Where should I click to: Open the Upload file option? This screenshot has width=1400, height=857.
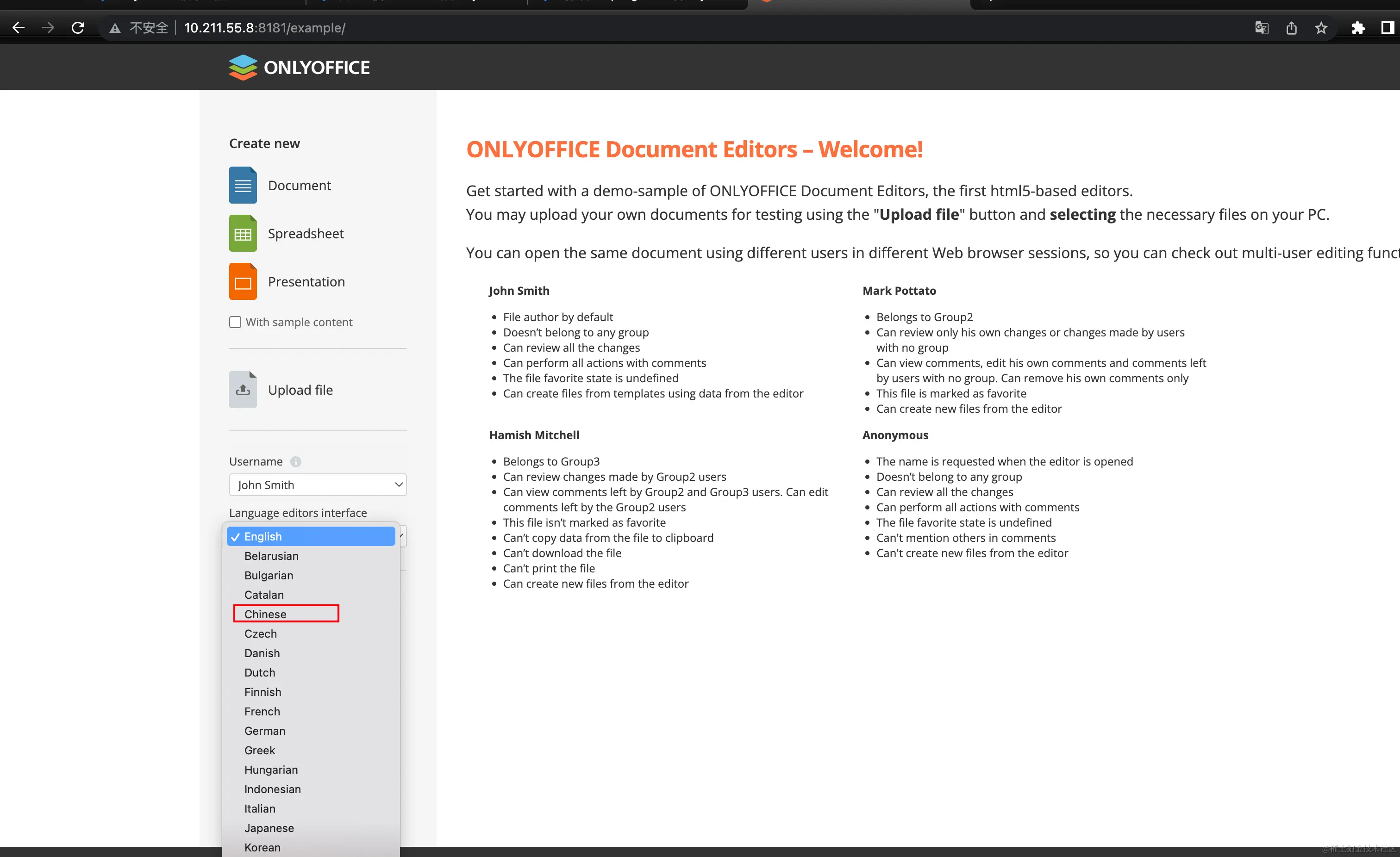(x=300, y=390)
